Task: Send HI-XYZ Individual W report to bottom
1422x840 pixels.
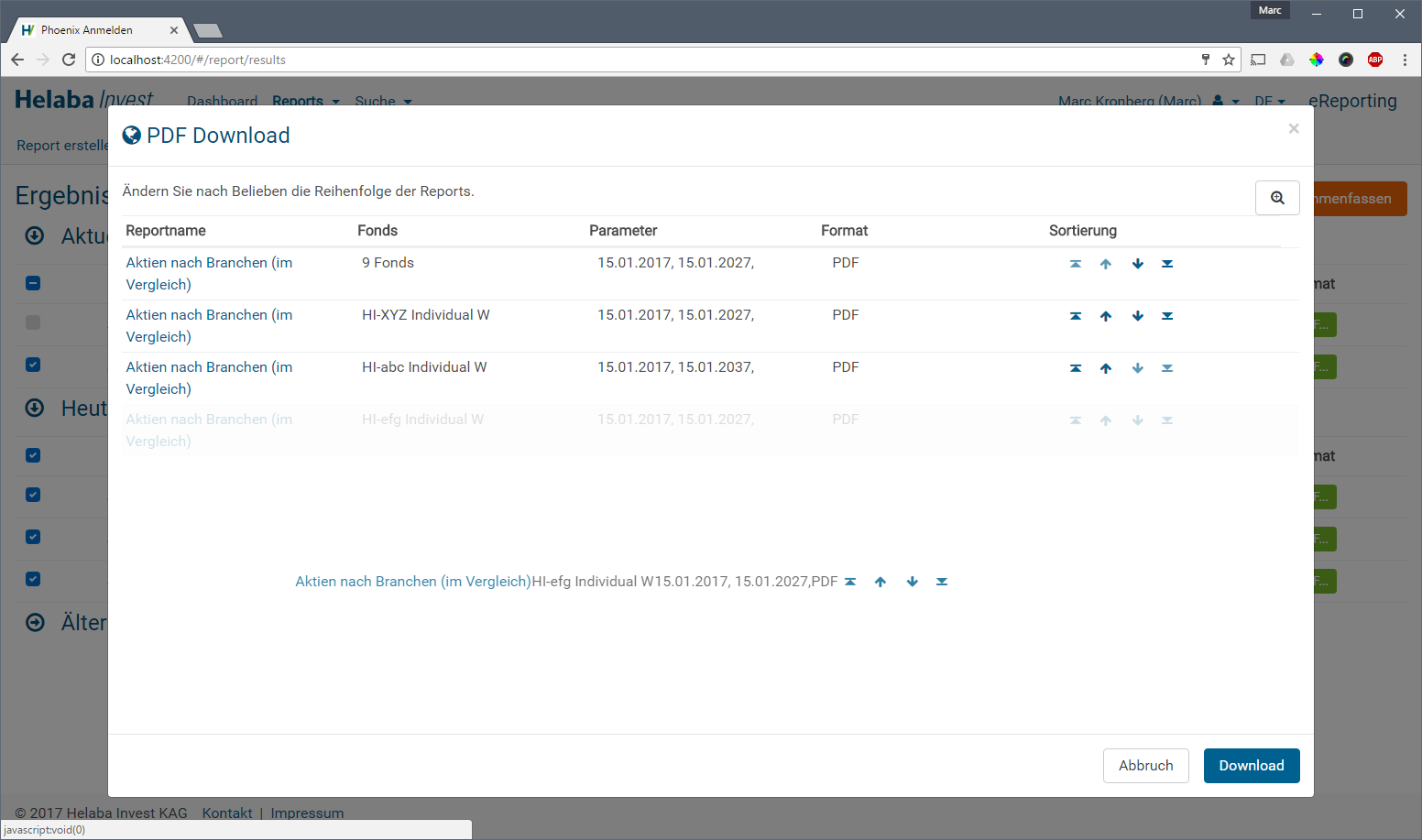Action: [x=1167, y=316]
